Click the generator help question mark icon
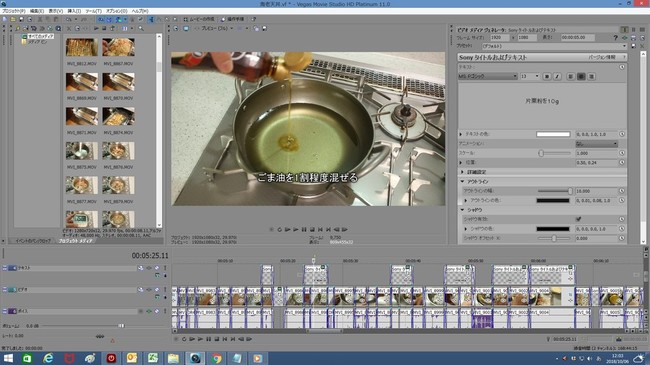650x365 pixels. click(x=615, y=38)
